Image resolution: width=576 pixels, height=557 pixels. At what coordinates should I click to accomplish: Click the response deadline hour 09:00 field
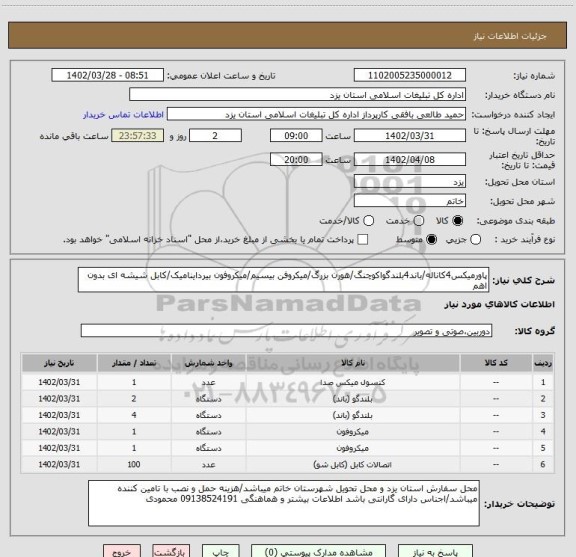(x=296, y=136)
